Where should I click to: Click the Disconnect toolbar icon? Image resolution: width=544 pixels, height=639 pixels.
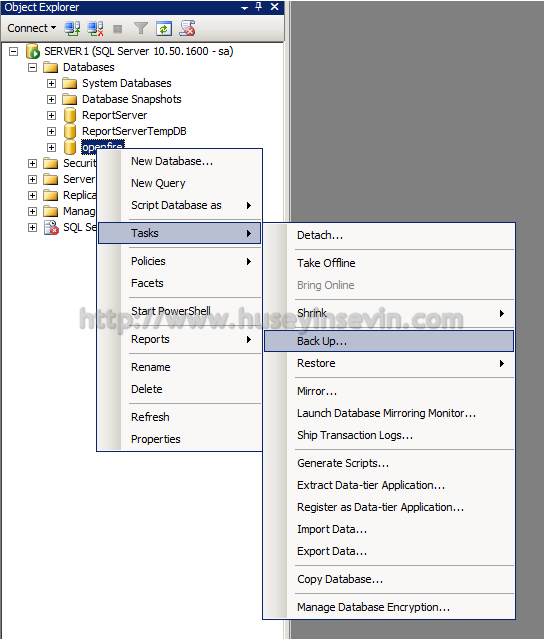pos(95,29)
